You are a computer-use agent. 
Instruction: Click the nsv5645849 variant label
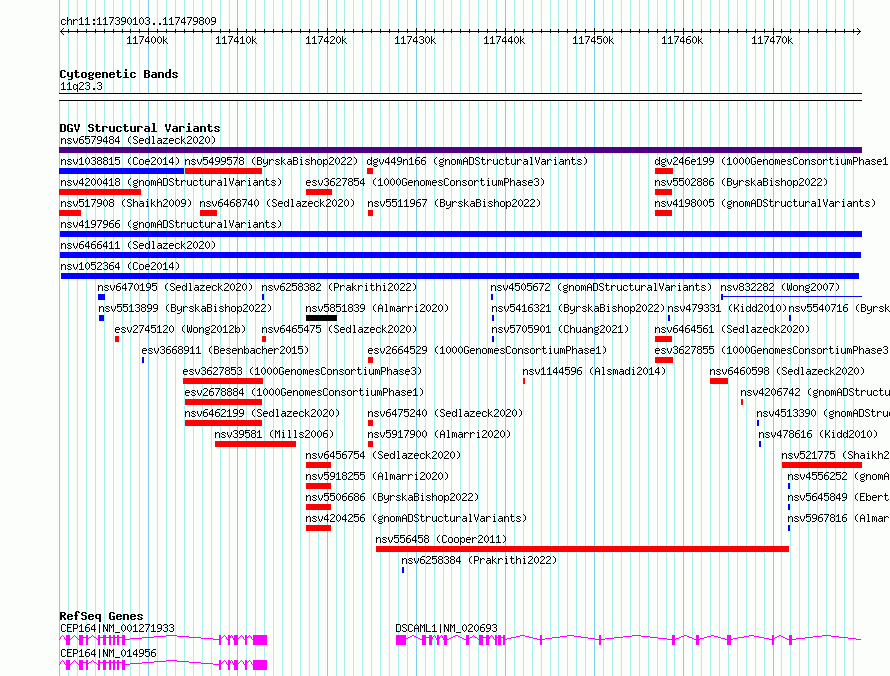click(x=838, y=497)
